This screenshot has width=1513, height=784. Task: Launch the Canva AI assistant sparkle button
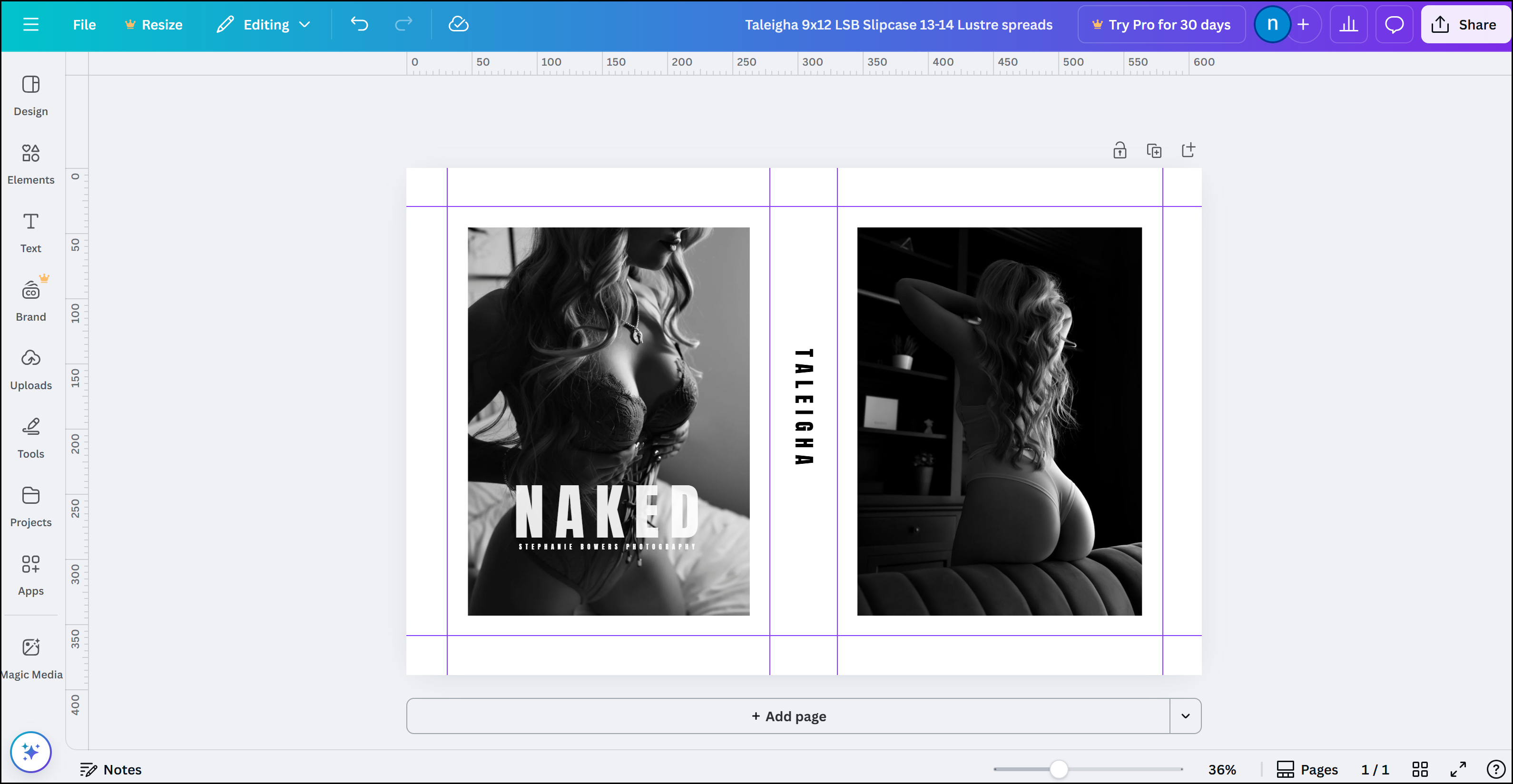(x=30, y=752)
